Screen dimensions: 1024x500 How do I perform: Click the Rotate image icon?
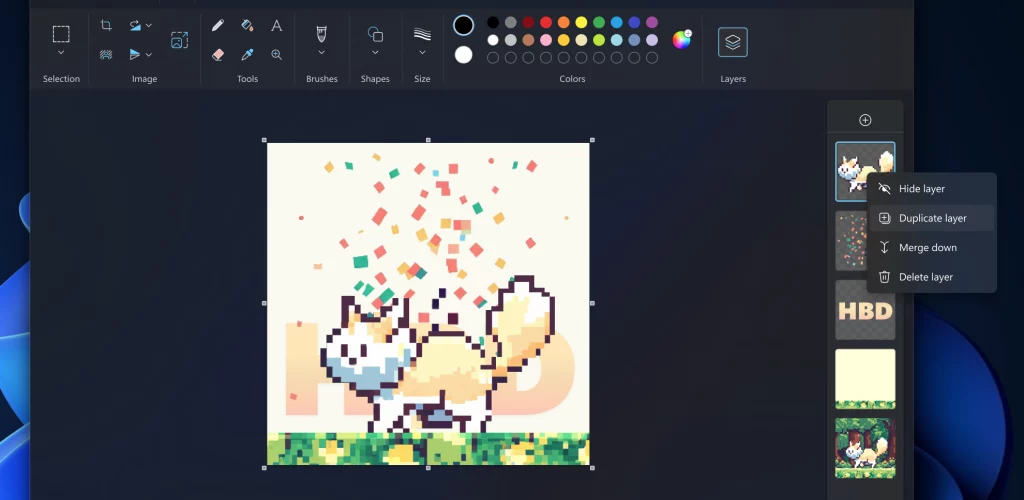[x=135, y=25]
